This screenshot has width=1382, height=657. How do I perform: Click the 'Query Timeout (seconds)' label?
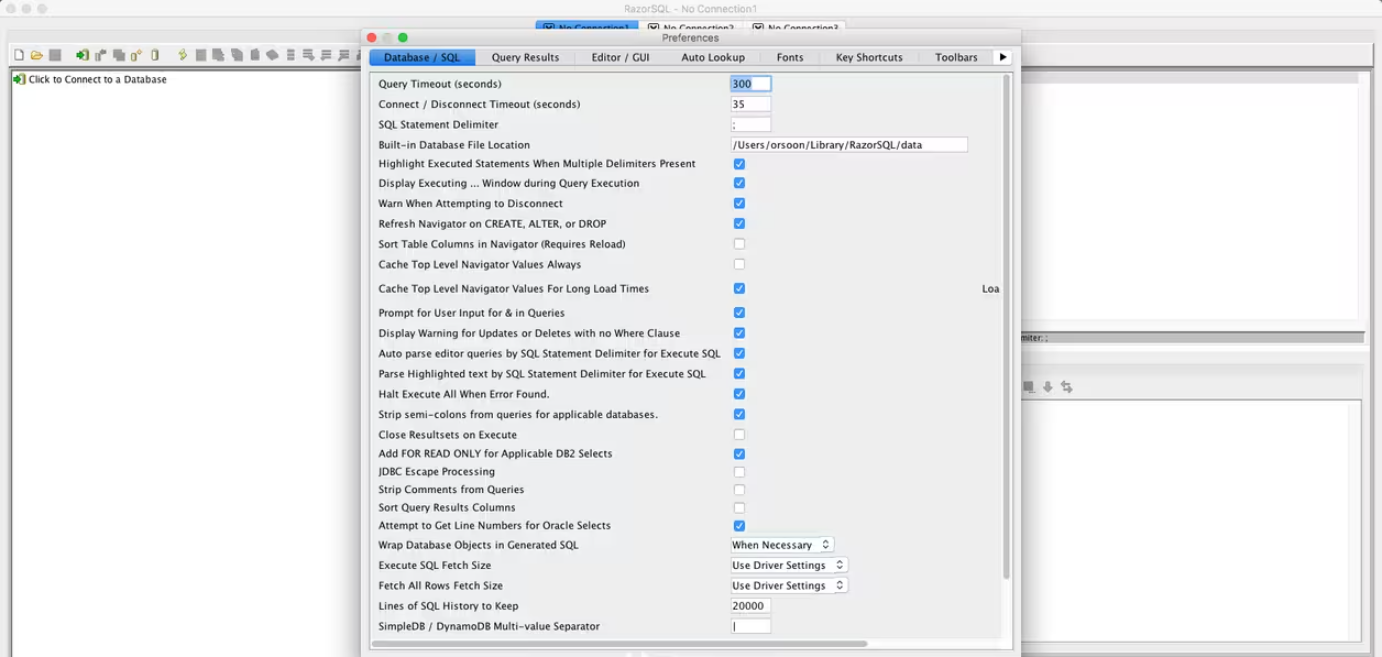[x=440, y=84]
